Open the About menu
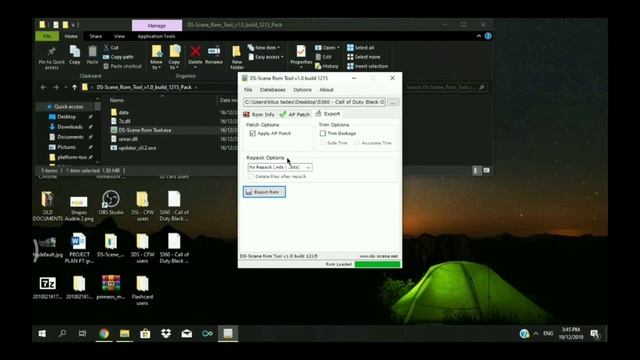This screenshot has height=360, width=640. [x=326, y=90]
